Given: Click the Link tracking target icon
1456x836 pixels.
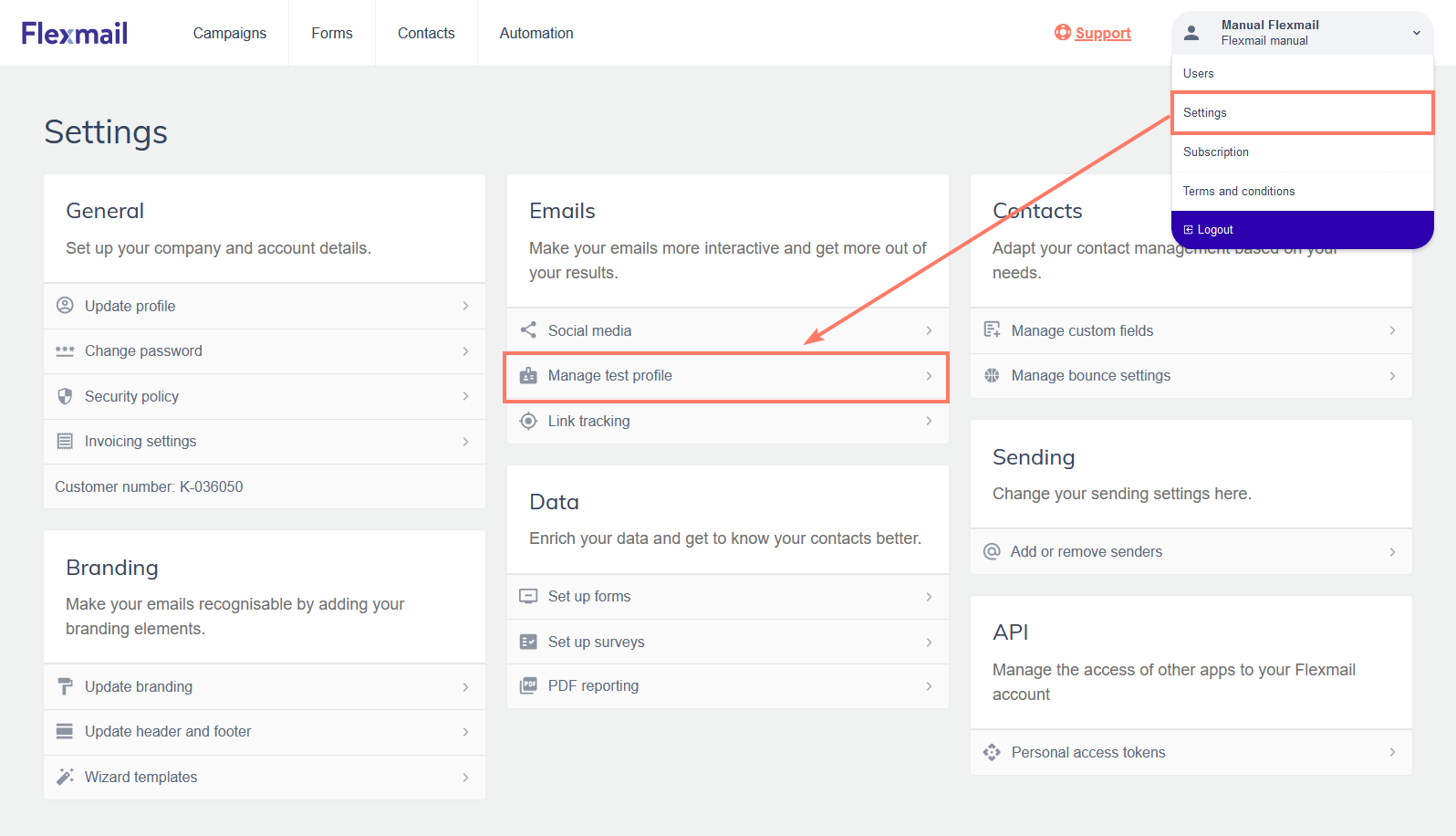Looking at the screenshot, I should coord(528,421).
